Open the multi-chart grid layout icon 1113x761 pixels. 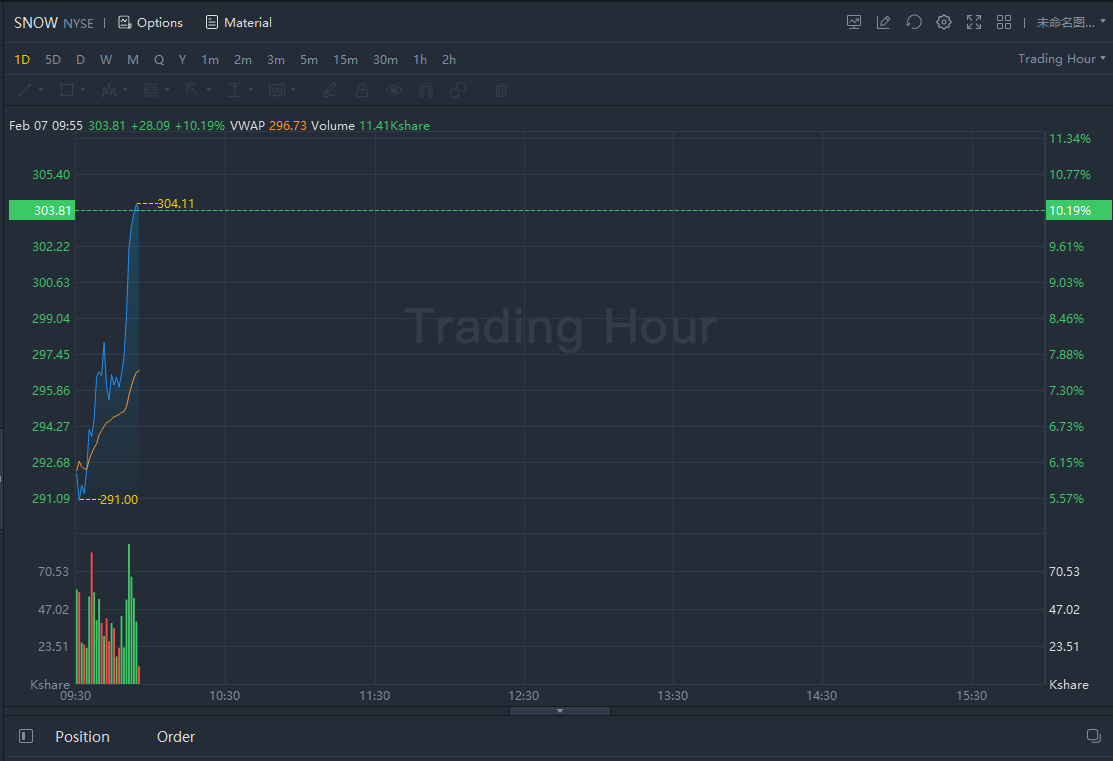coord(1004,23)
